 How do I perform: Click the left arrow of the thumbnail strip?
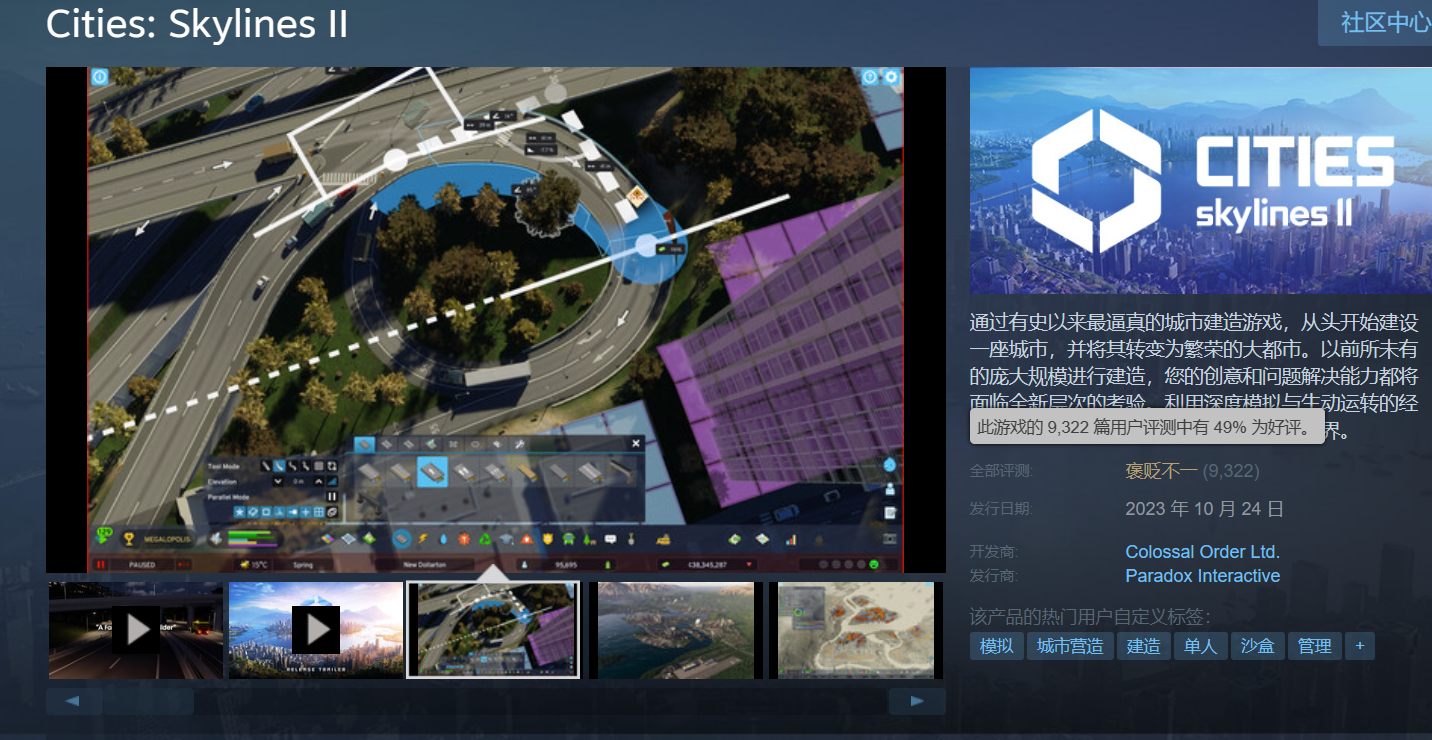74,701
